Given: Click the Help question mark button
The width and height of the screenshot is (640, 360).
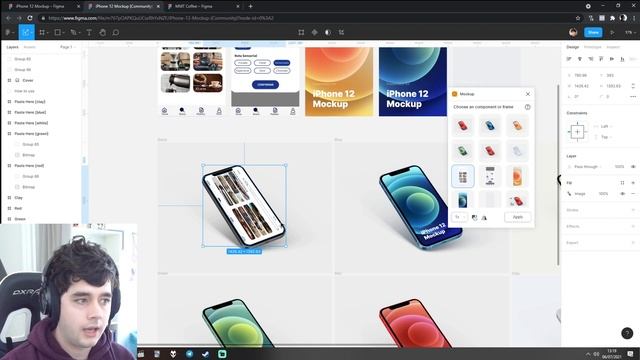Looking at the screenshot, I should pyautogui.click(x=627, y=333).
